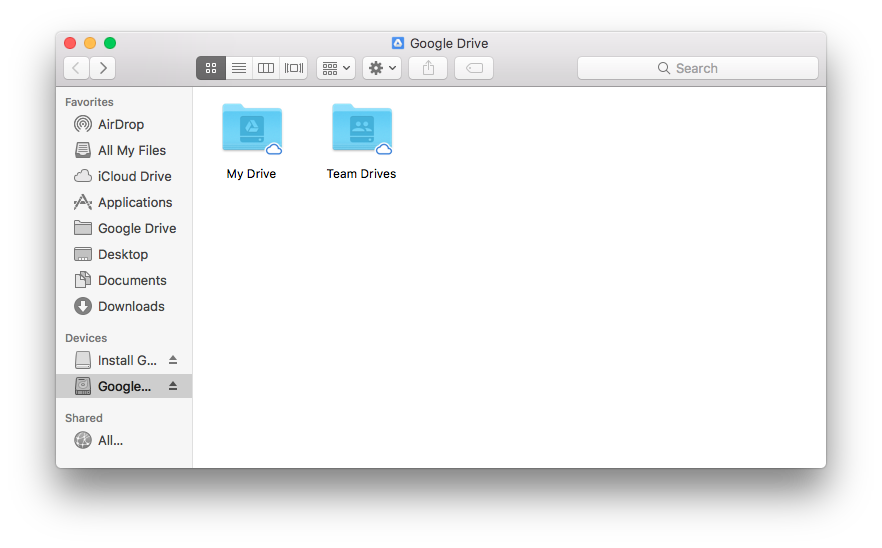The height and width of the screenshot is (548, 882).
Task: Open Google Drive folder in Favorites
Action: [124, 228]
